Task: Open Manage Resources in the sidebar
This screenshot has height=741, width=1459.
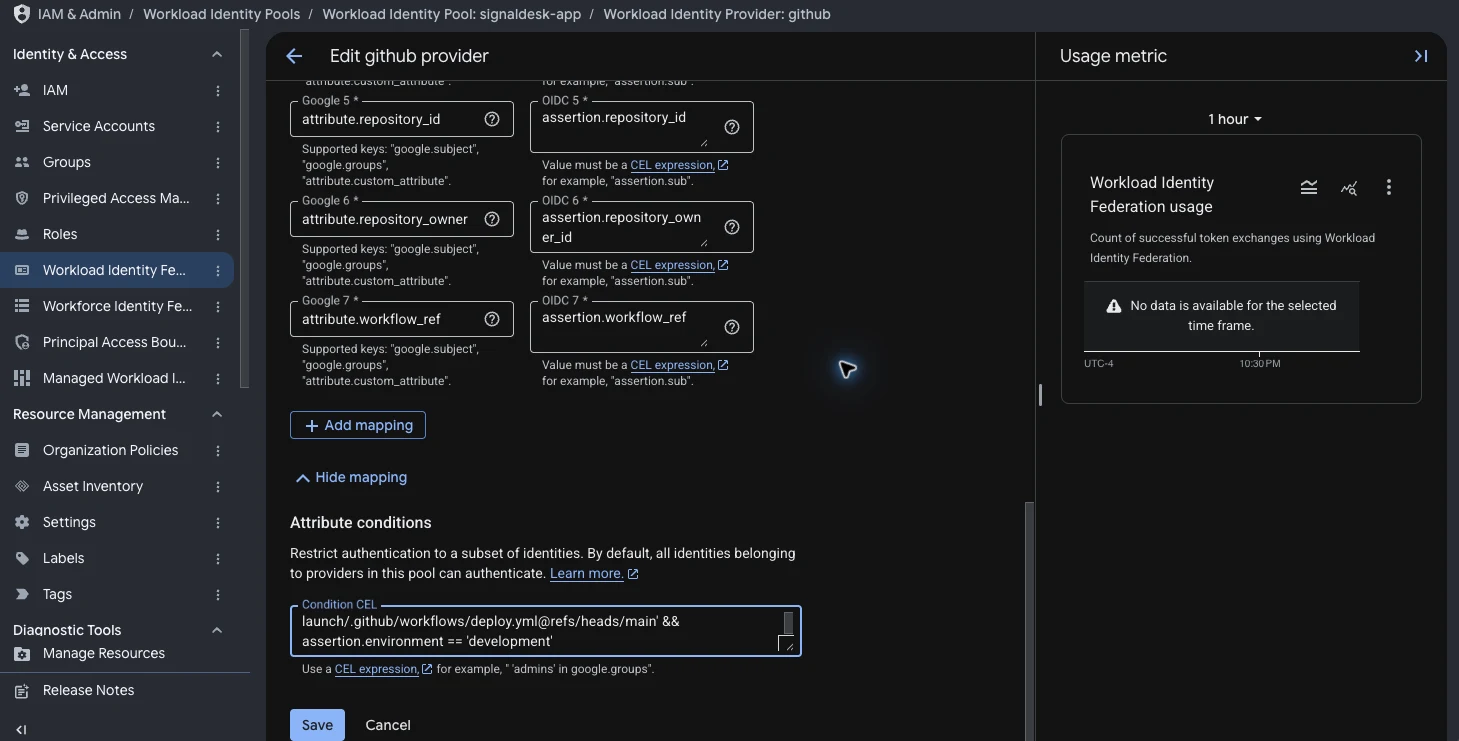Action: tap(104, 653)
